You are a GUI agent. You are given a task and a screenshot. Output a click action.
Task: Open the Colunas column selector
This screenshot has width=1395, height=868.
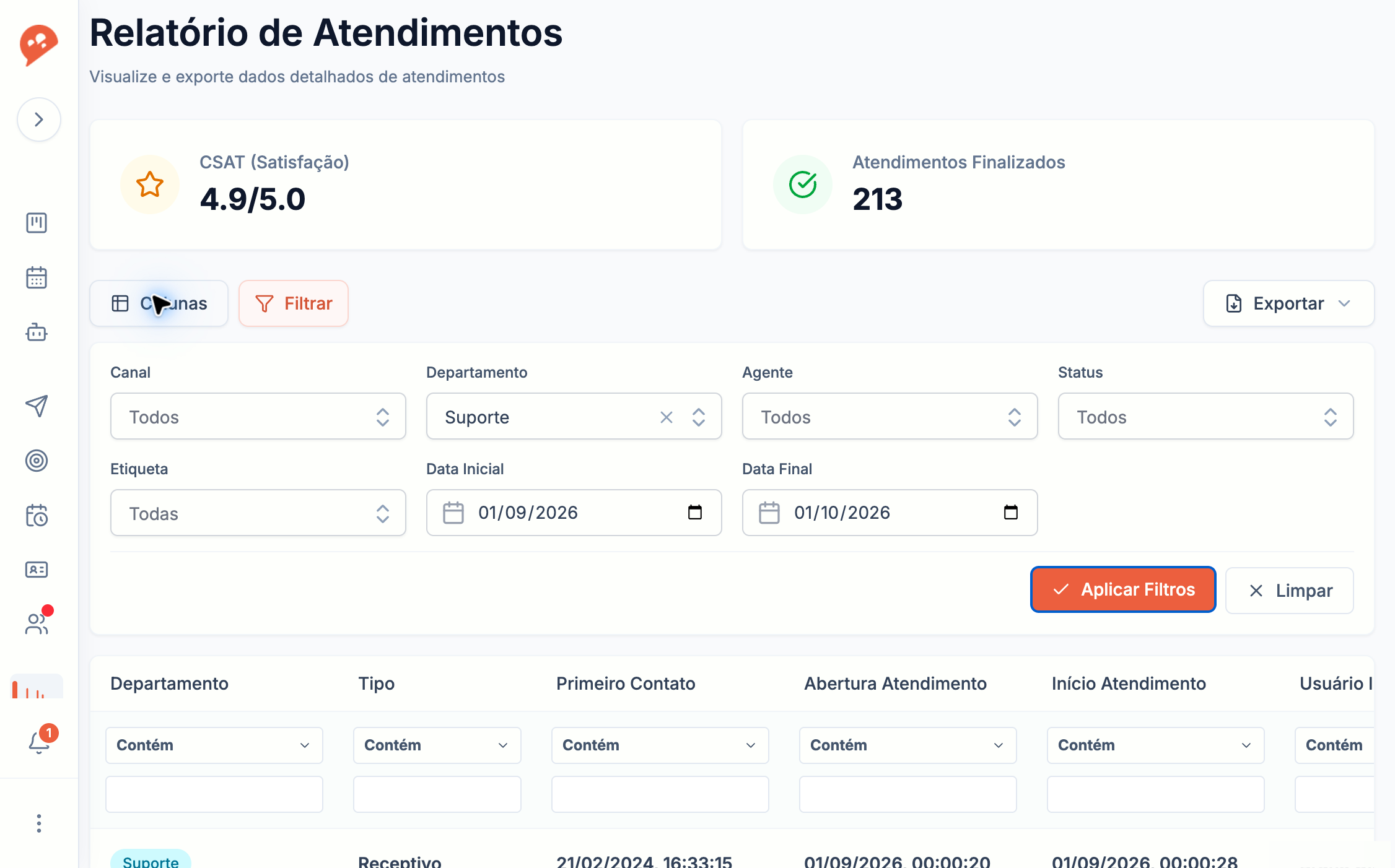pos(159,303)
